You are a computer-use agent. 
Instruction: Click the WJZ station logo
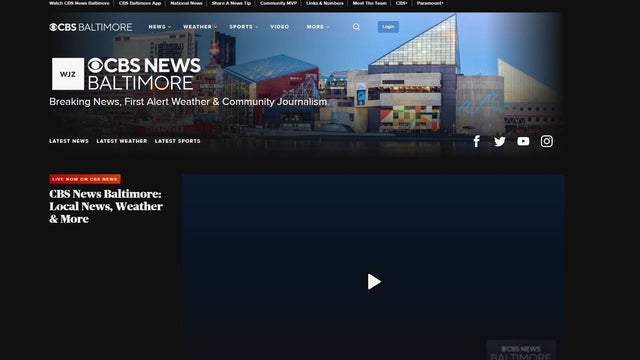pos(68,74)
